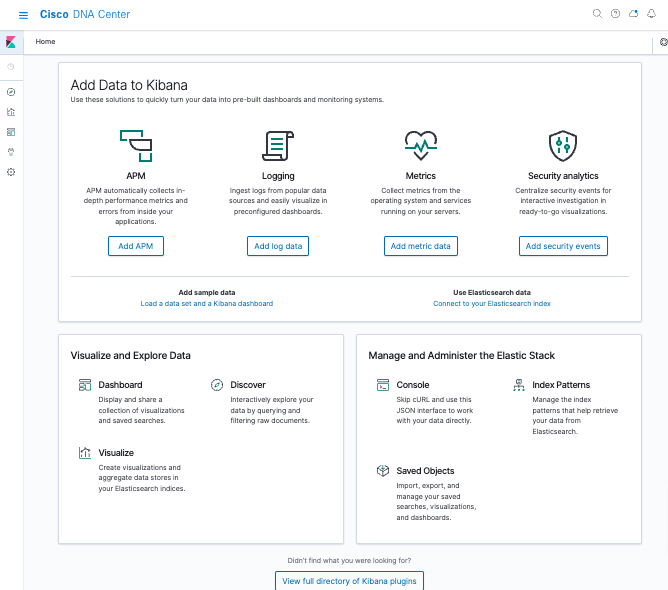Click the Visualize and Explore Data heading
This screenshot has width=668, height=590.
click(130, 355)
